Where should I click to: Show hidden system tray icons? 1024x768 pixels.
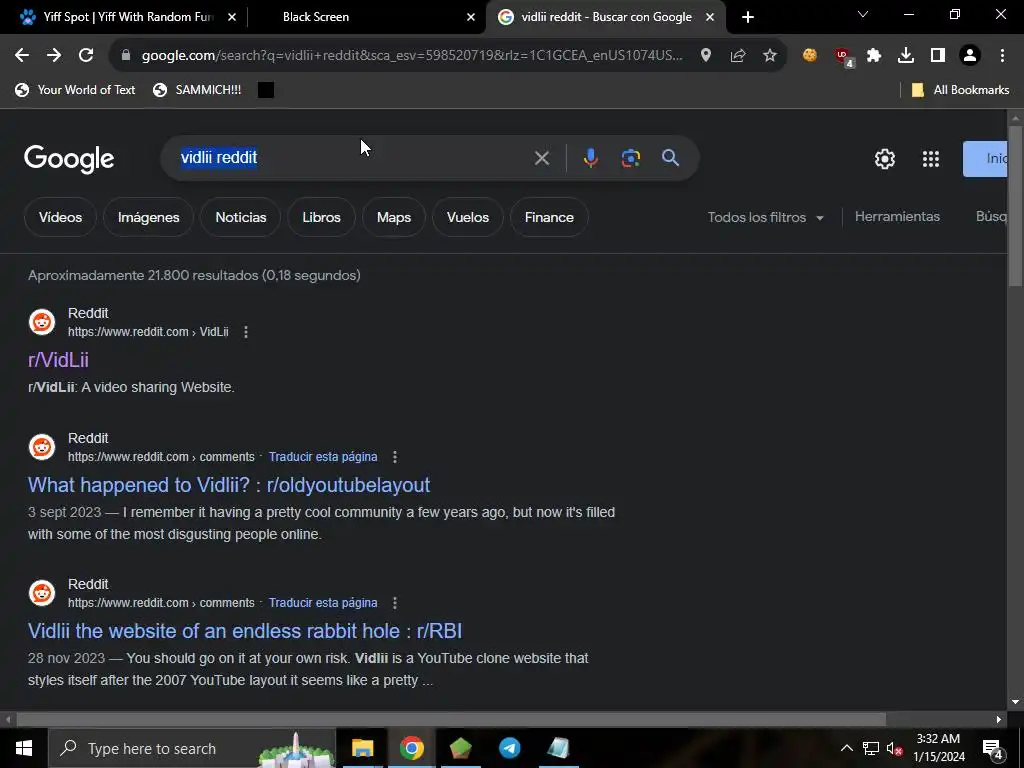tap(846, 748)
